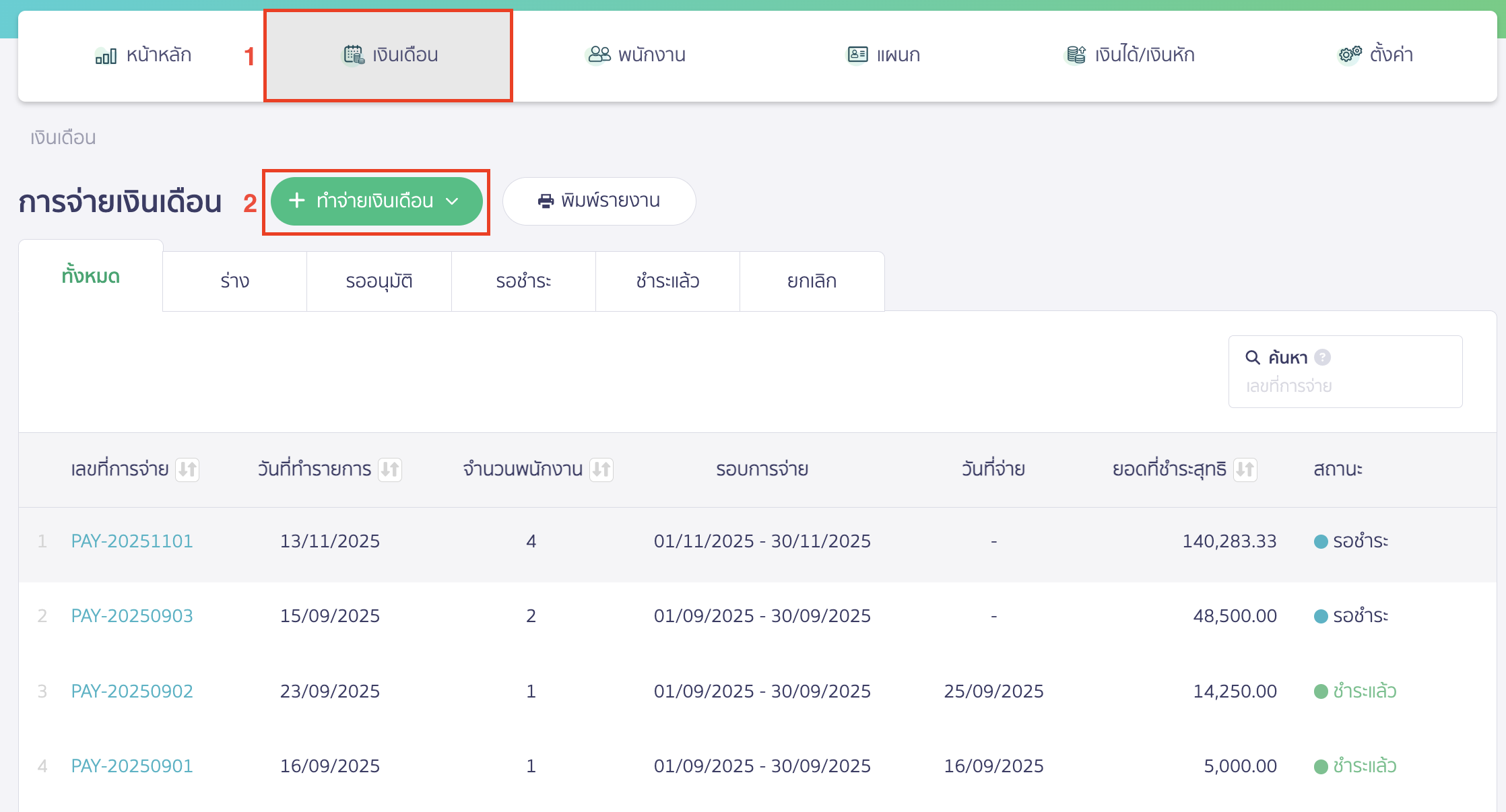Expand the ทำจ่ายเงินเดือน dropdown chevron
The height and width of the screenshot is (812, 1506).
pos(453,201)
